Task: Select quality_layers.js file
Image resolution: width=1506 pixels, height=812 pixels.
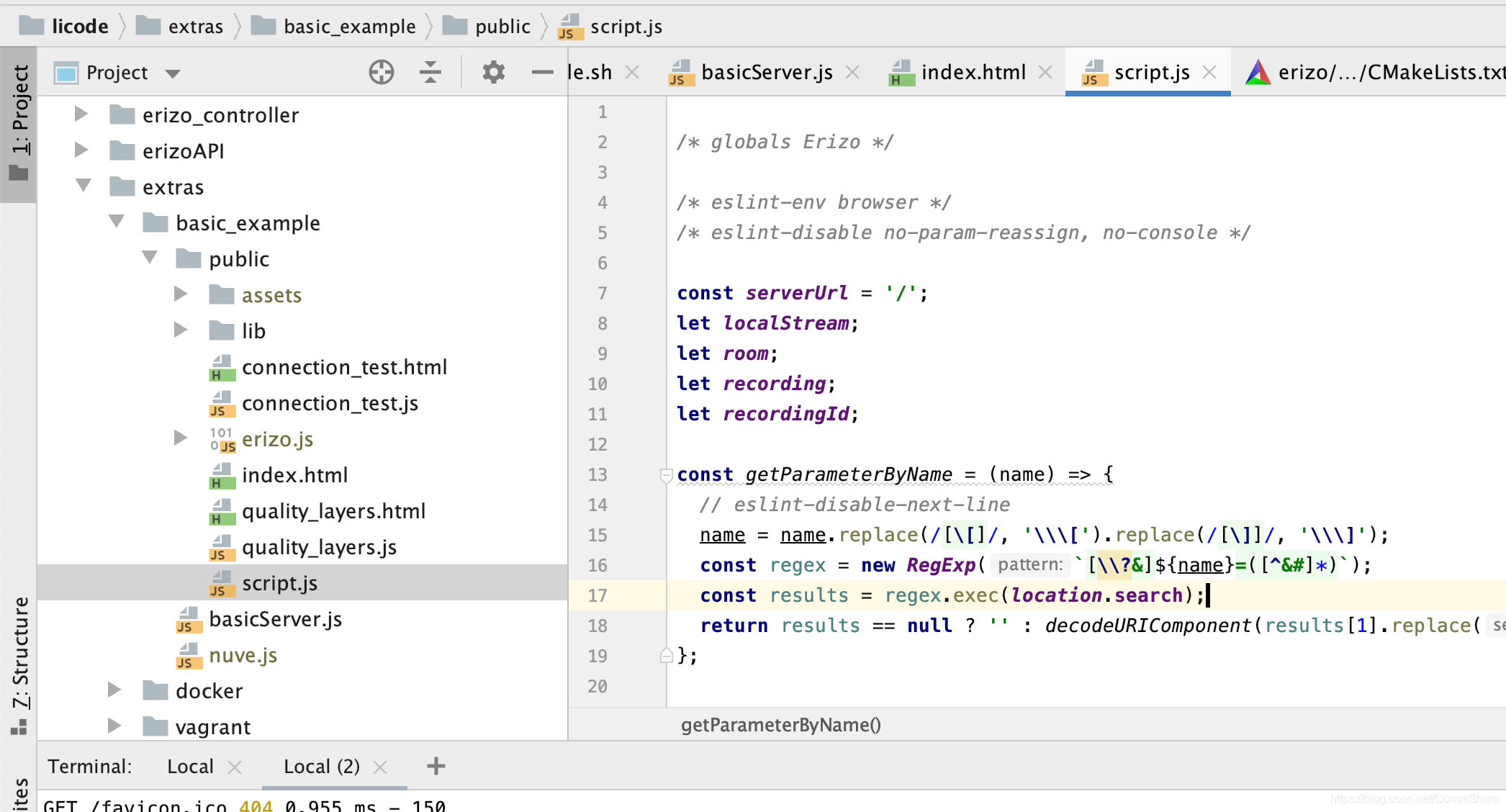Action: pos(319,547)
